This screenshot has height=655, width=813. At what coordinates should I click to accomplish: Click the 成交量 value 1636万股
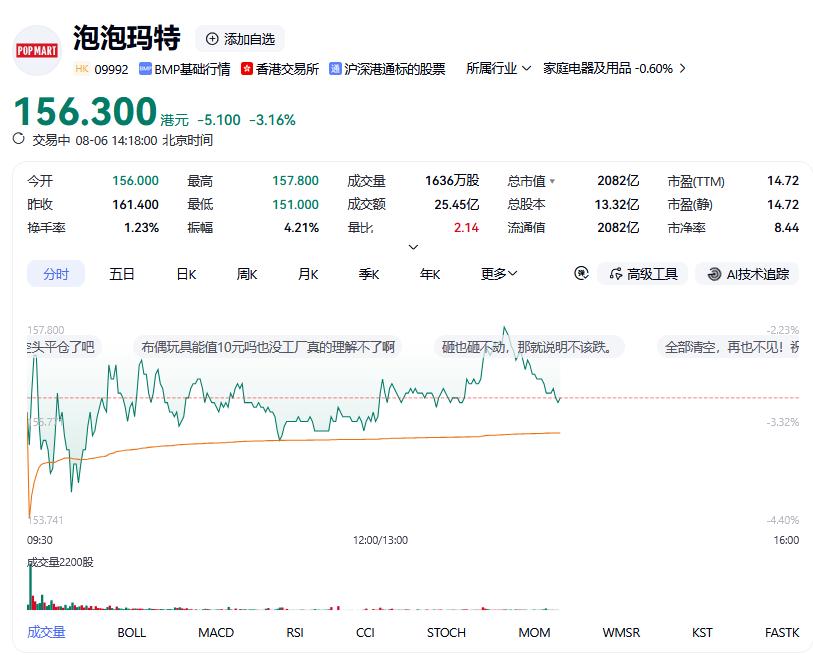[452, 180]
